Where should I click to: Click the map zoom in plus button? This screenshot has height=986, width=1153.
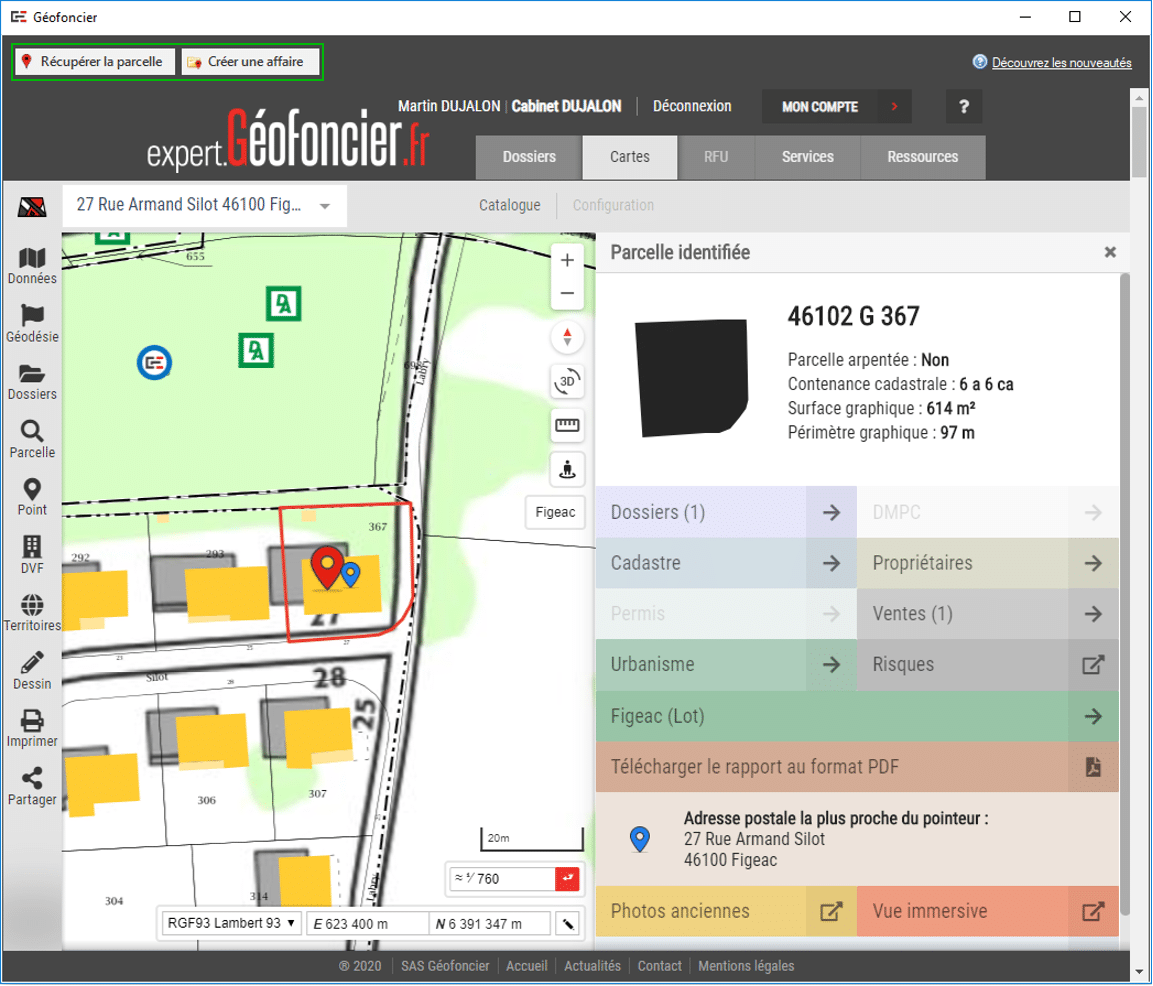[568, 260]
